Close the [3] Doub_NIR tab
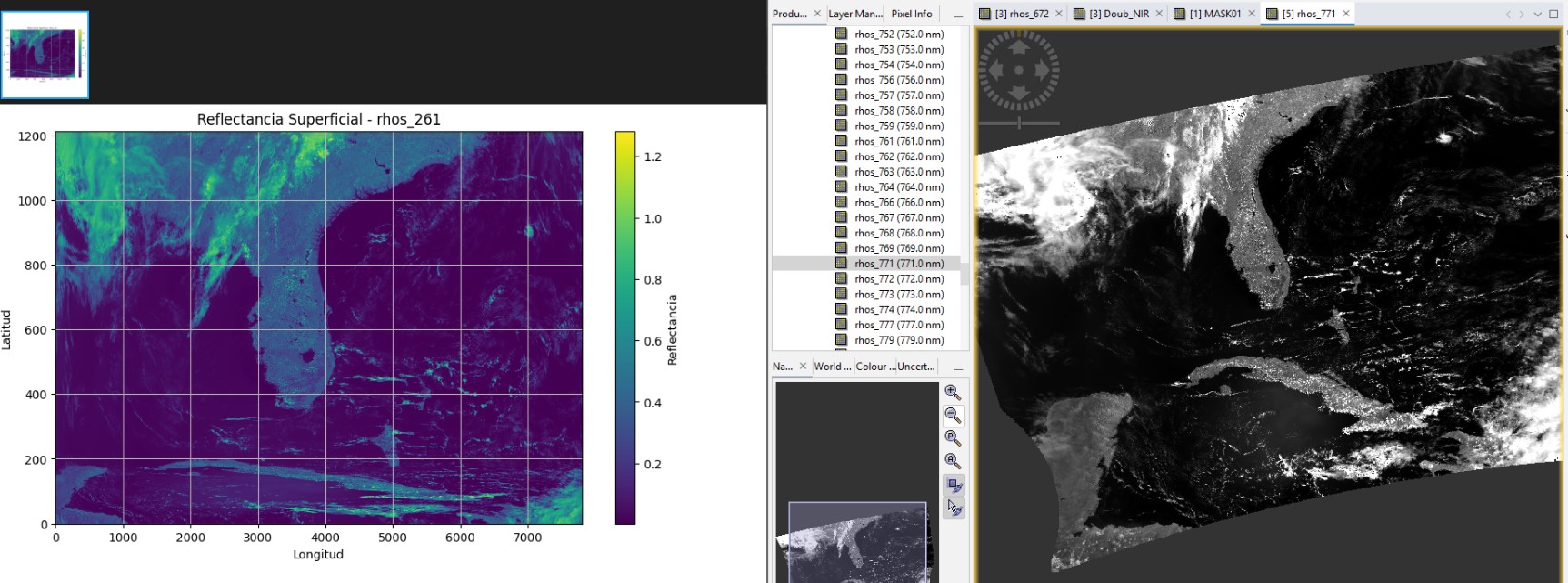Image resolution: width=1568 pixels, height=583 pixels. pos(1159,14)
